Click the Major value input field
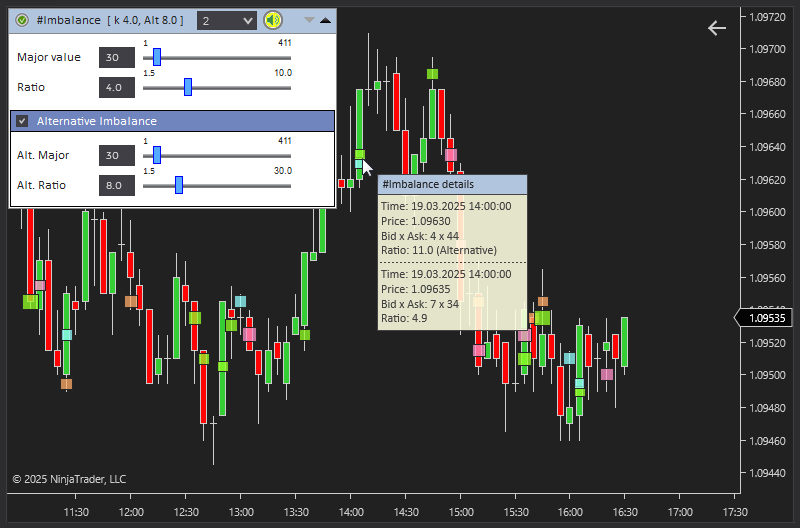The height and width of the screenshot is (528, 800). 116,58
